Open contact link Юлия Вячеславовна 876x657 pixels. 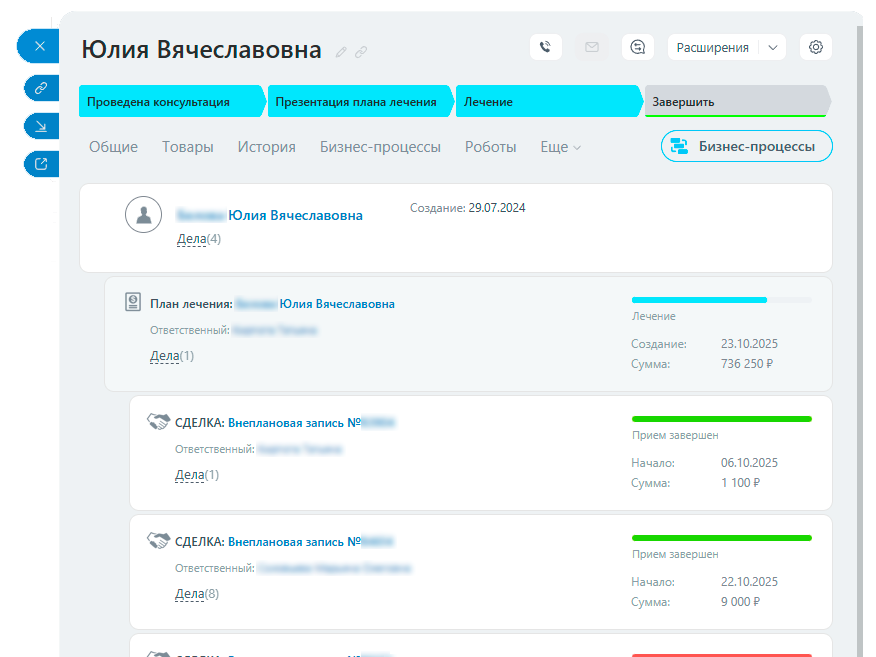pyautogui.click(x=295, y=215)
